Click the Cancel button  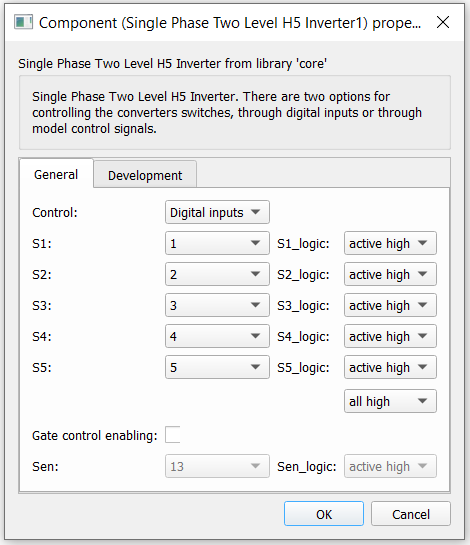click(x=411, y=514)
